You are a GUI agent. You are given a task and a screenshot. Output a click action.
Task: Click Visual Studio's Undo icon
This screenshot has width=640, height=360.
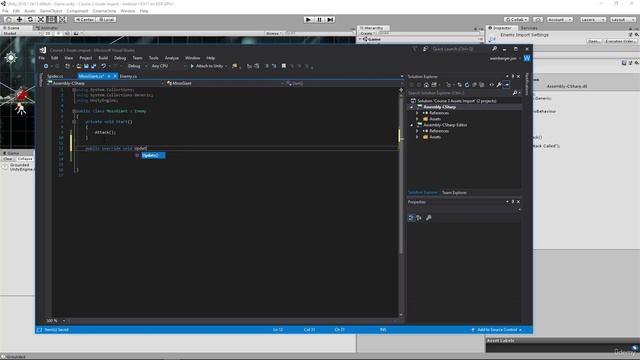tap(104, 66)
